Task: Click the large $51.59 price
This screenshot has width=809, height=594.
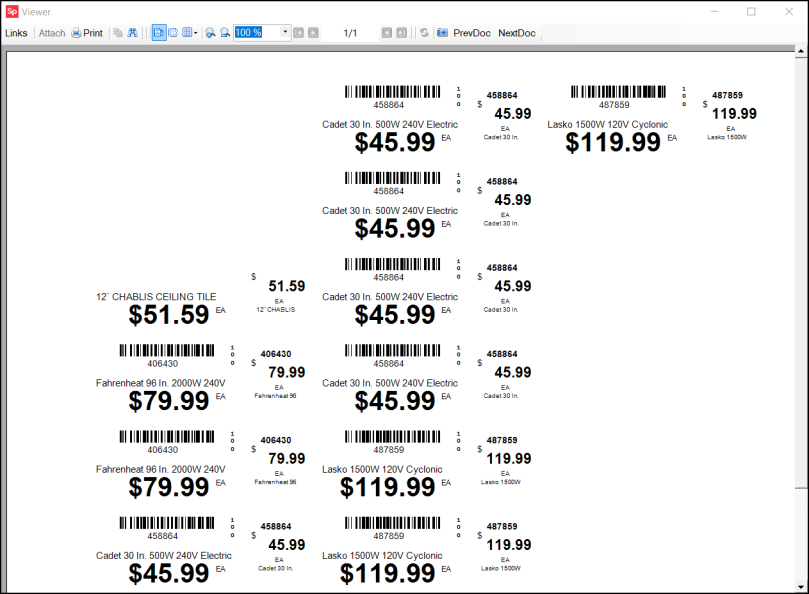Action: pyautogui.click(x=169, y=315)
